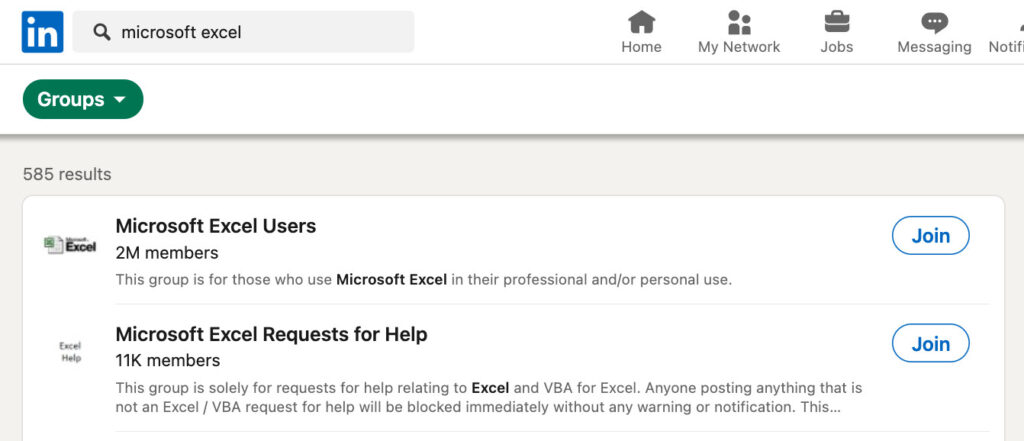Click the My Network navigation label
The height and width of the screenshot is (441, 1024).
tap(739, 47)
